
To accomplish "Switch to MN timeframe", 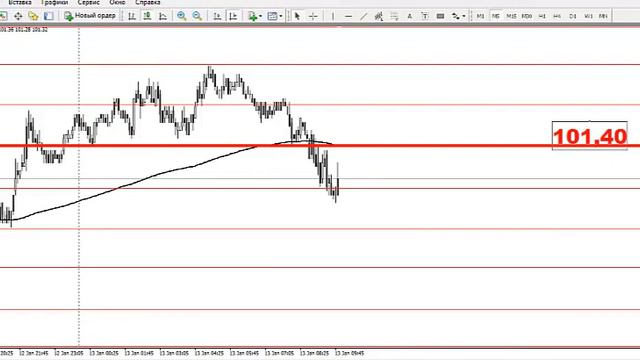I will coord(603,16).
